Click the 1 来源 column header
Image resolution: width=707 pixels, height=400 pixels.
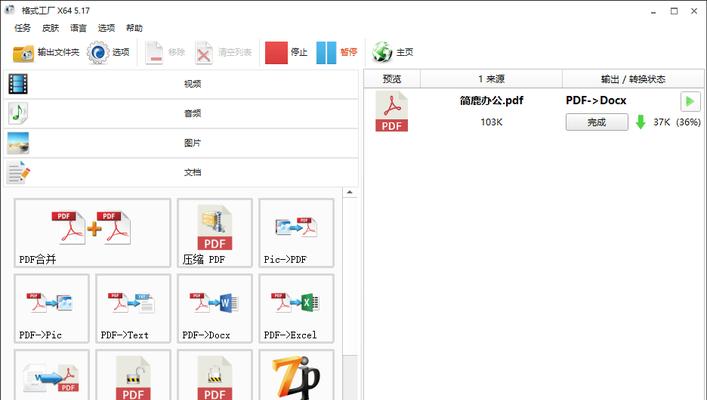coord(491,79)
